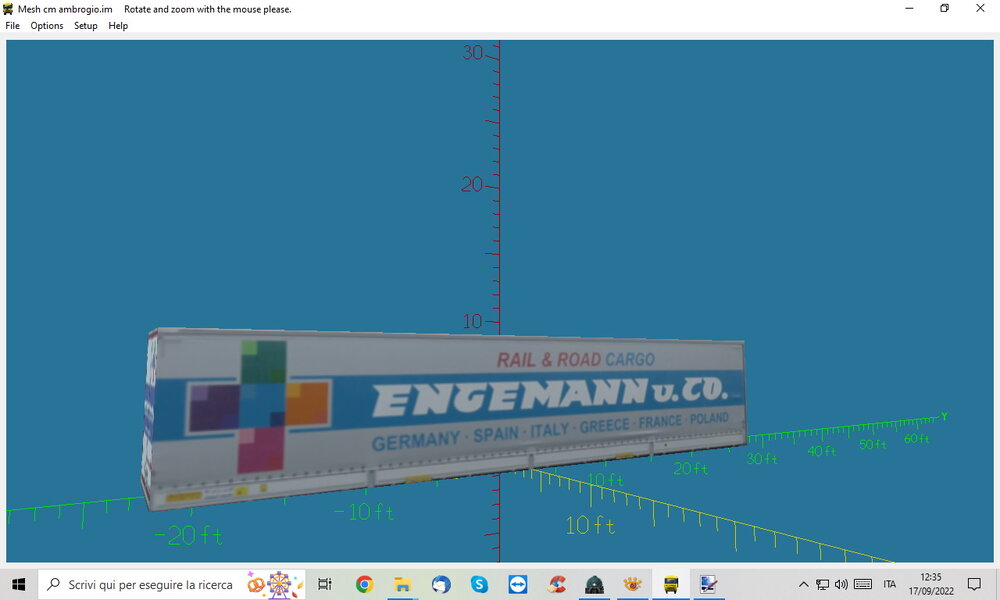Click the network status tray icon
The height and width of the screenshot is (600, 1000).
pos(823,584)
